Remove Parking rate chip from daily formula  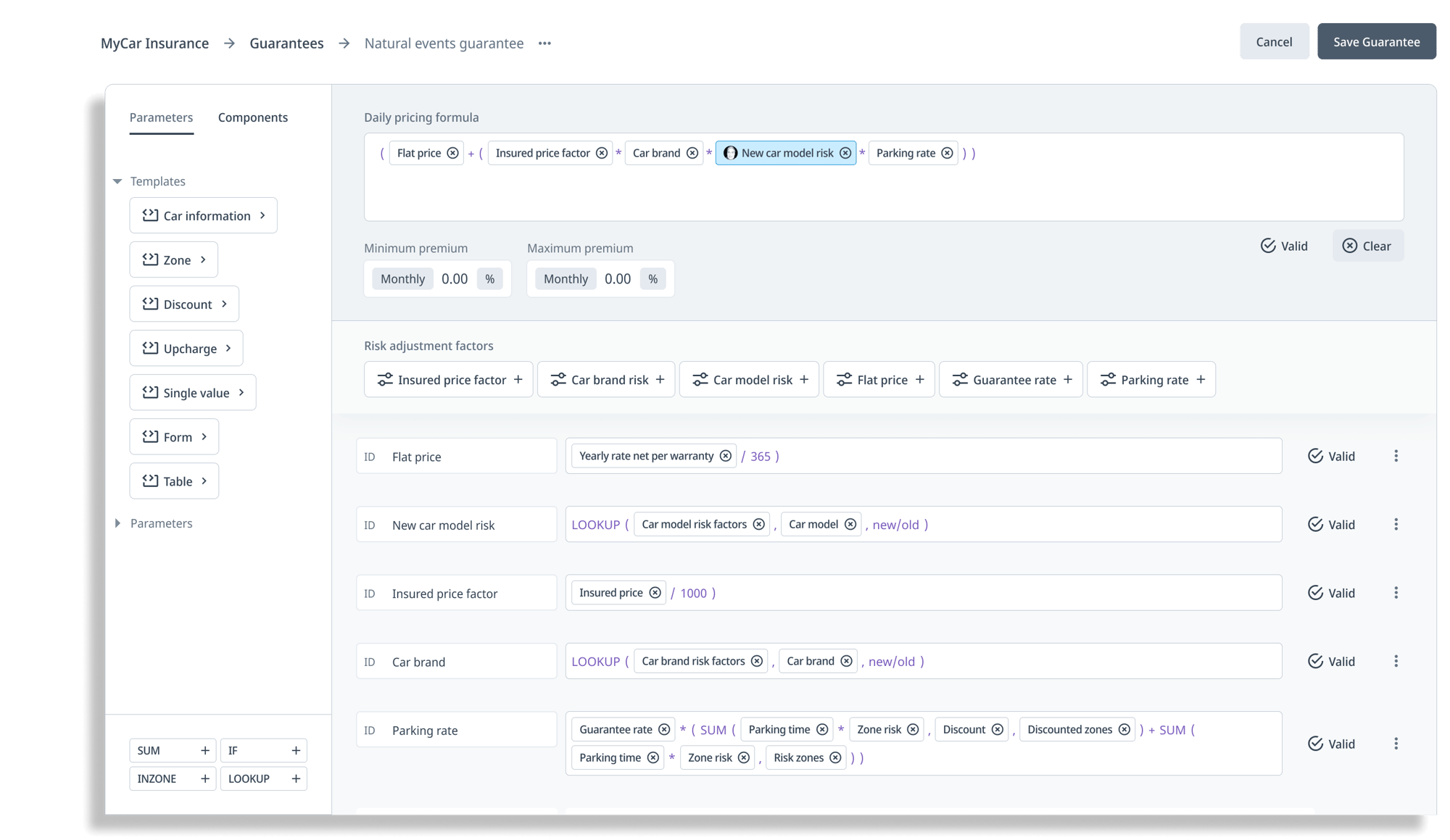(x=947, y=153)
